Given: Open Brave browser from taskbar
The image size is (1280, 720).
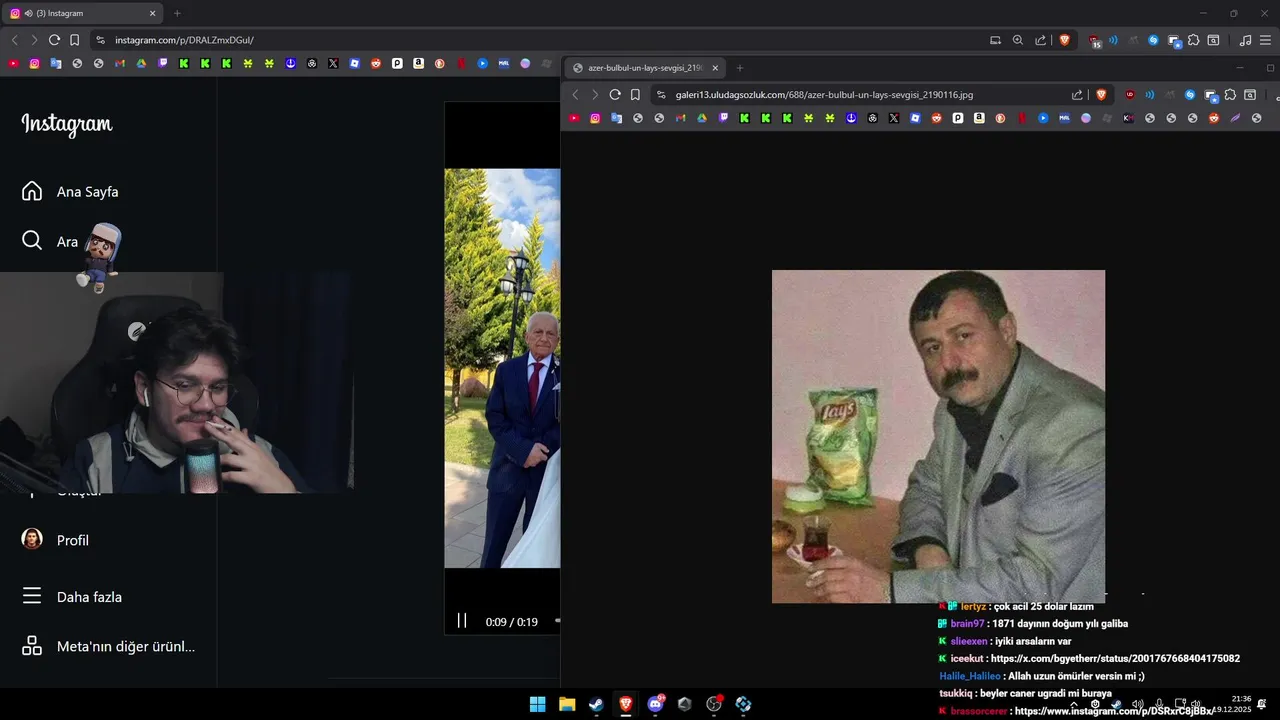Looking at the screenshot, I should pyautogui.click(x=626, y=704).
